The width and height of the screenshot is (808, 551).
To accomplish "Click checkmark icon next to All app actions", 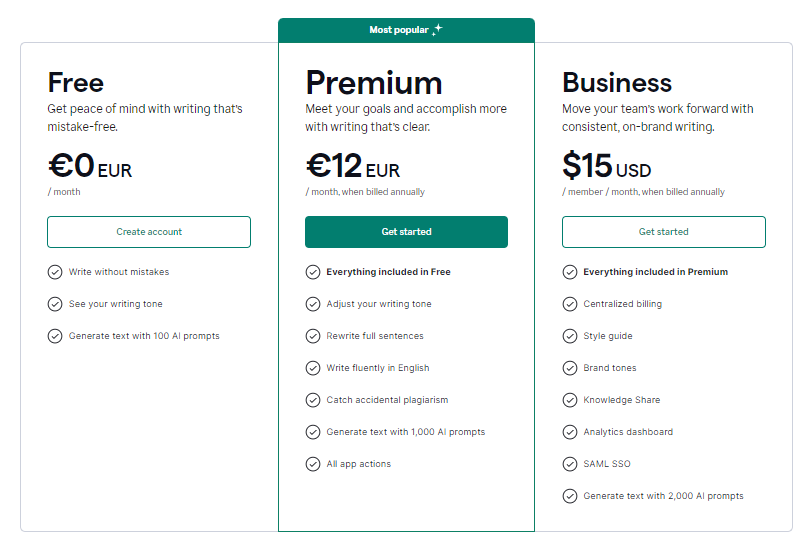I will pyautogui.click(x=313, y=464).
